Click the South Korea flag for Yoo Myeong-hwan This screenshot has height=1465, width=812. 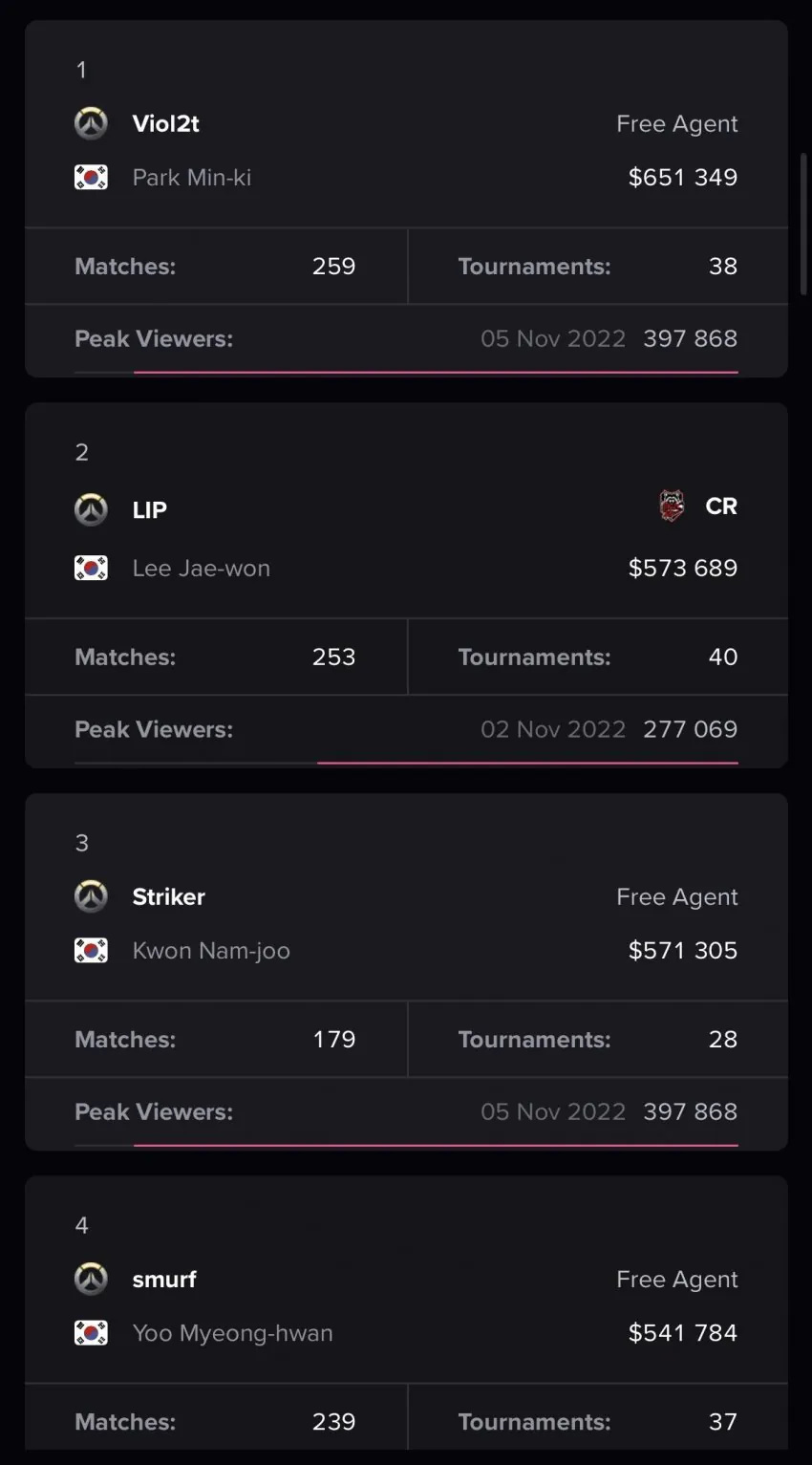[x=91, y=1332]
